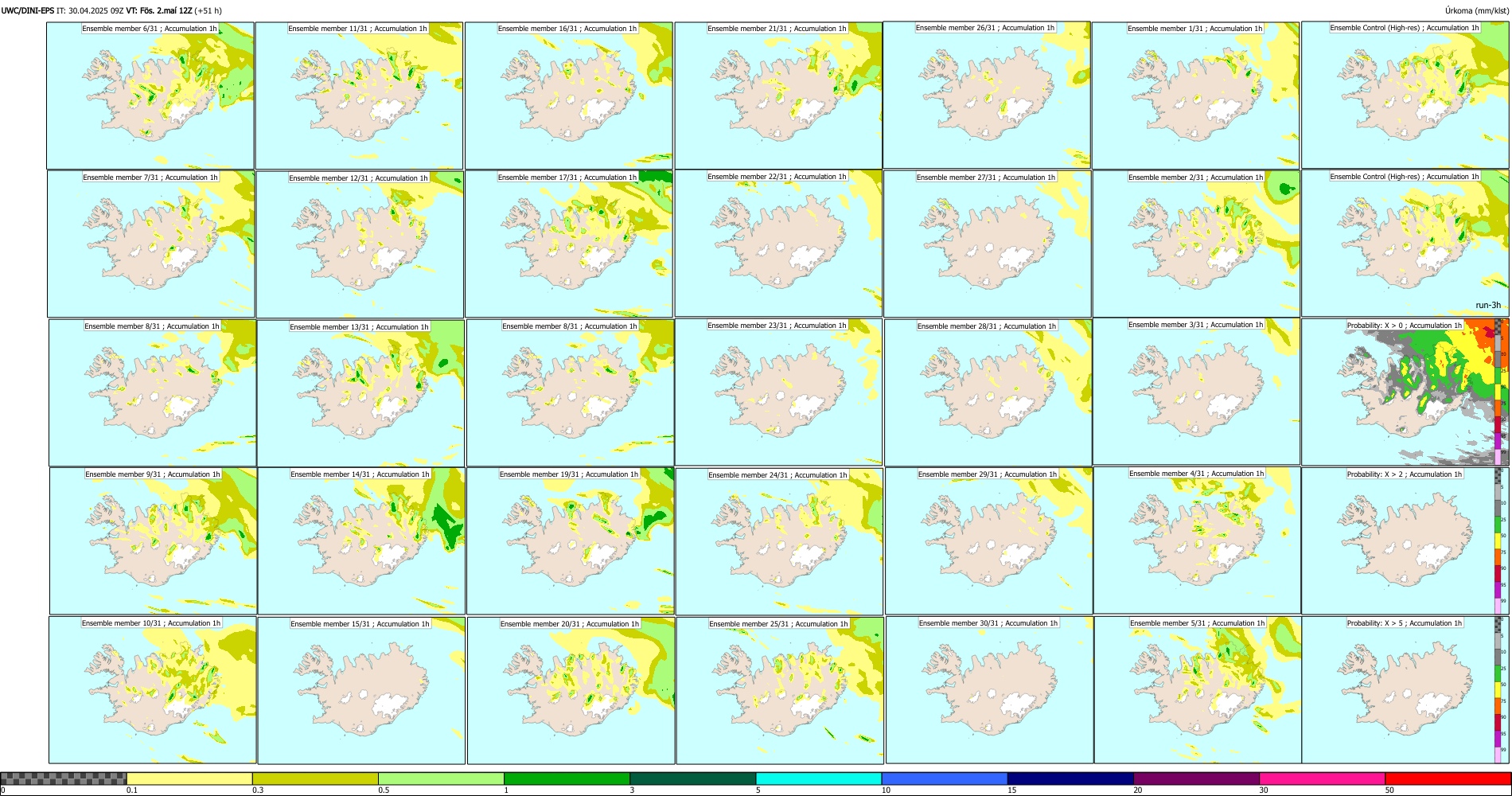Click the 'Ensemble member 20/31 ; Accumulation 1h' label
Viewport: 1512px width, 796px height.
570,624
